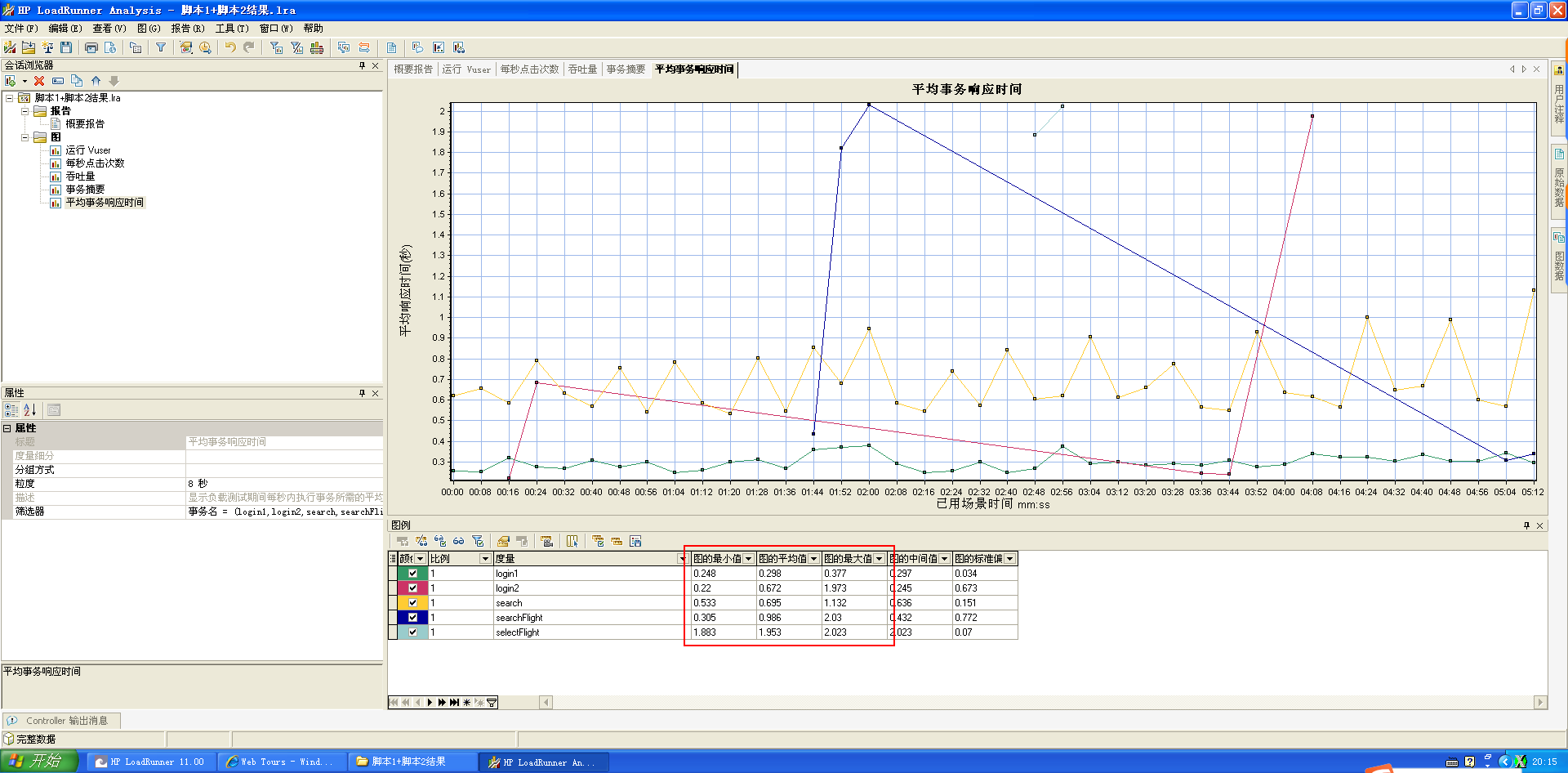Open the 报告(R) menu
Screen dimensions: 1568x773
coord(187,28)
